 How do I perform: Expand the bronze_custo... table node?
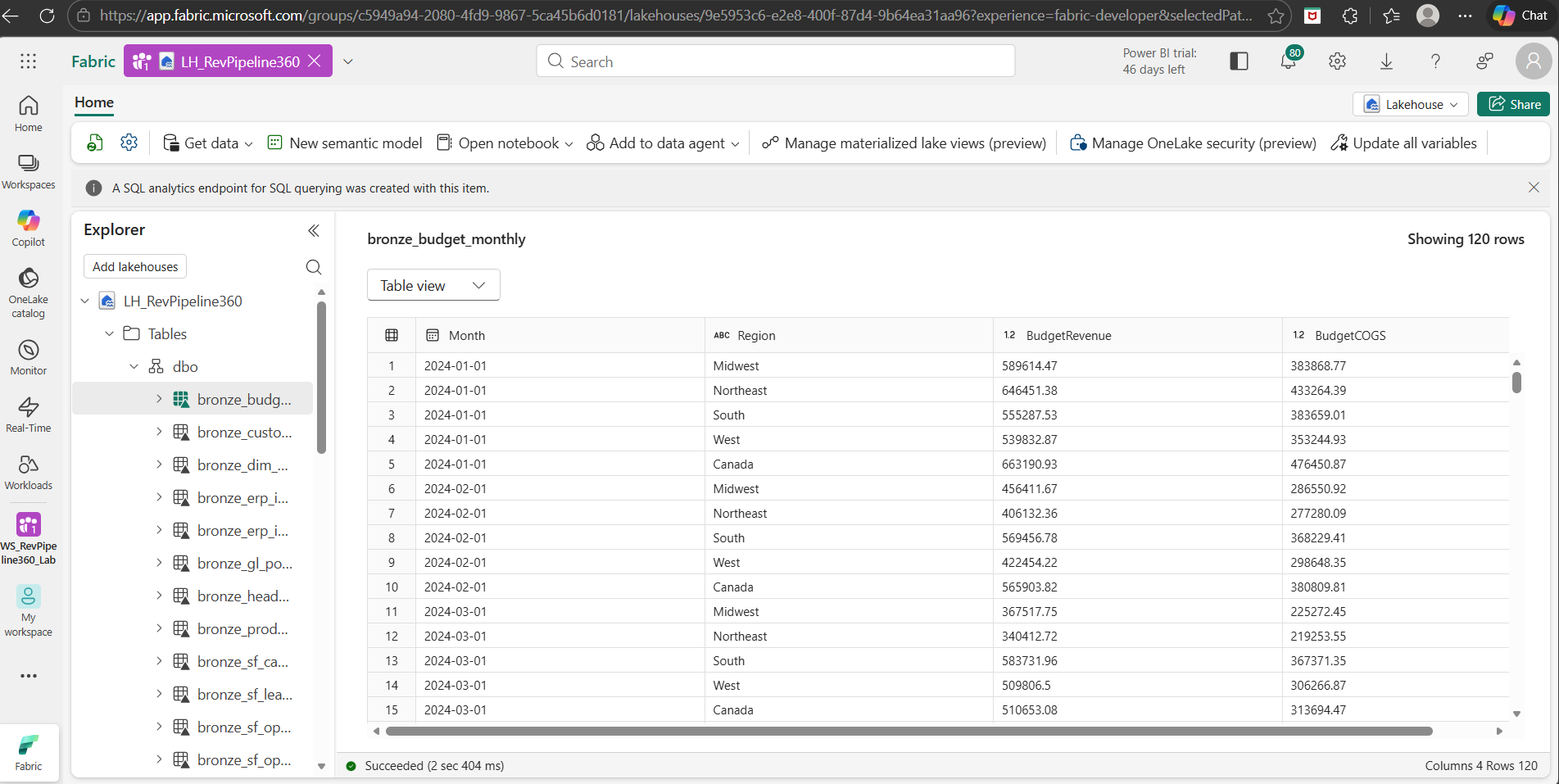(x=159, y=432)
